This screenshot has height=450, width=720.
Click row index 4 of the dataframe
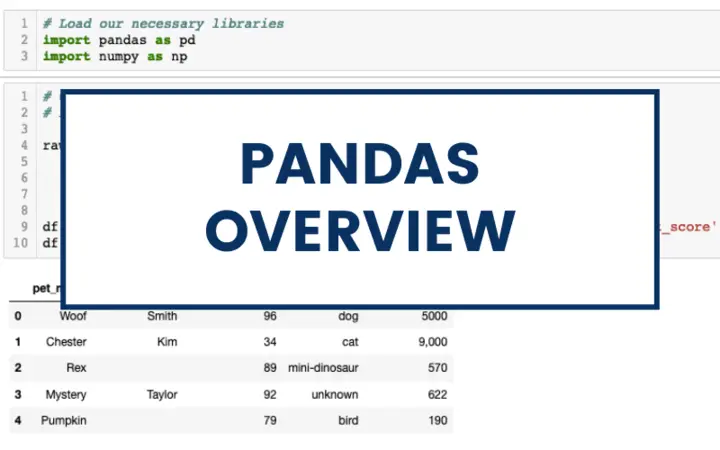coord(18,420)
